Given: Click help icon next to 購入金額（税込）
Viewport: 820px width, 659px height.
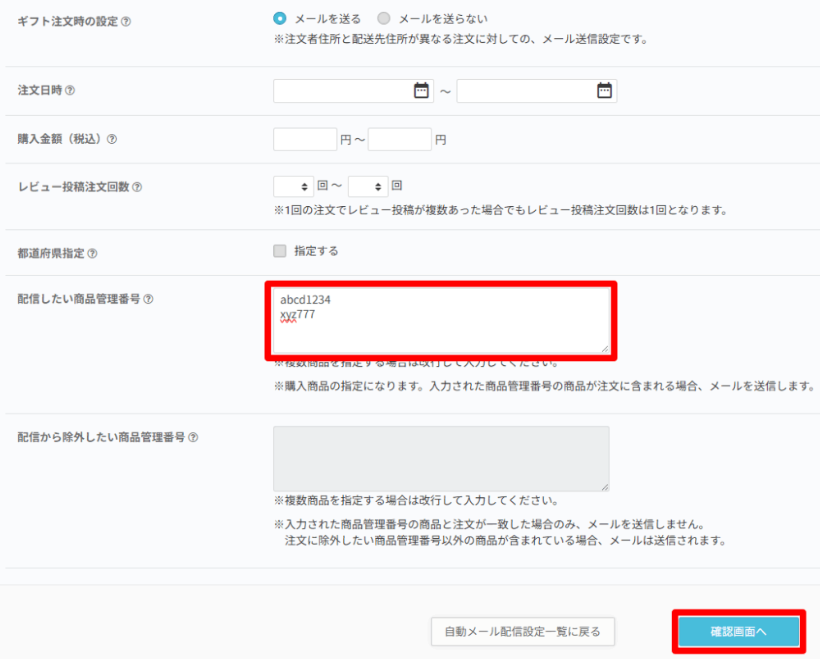Looking at the screenshot, I should [112, 139].
